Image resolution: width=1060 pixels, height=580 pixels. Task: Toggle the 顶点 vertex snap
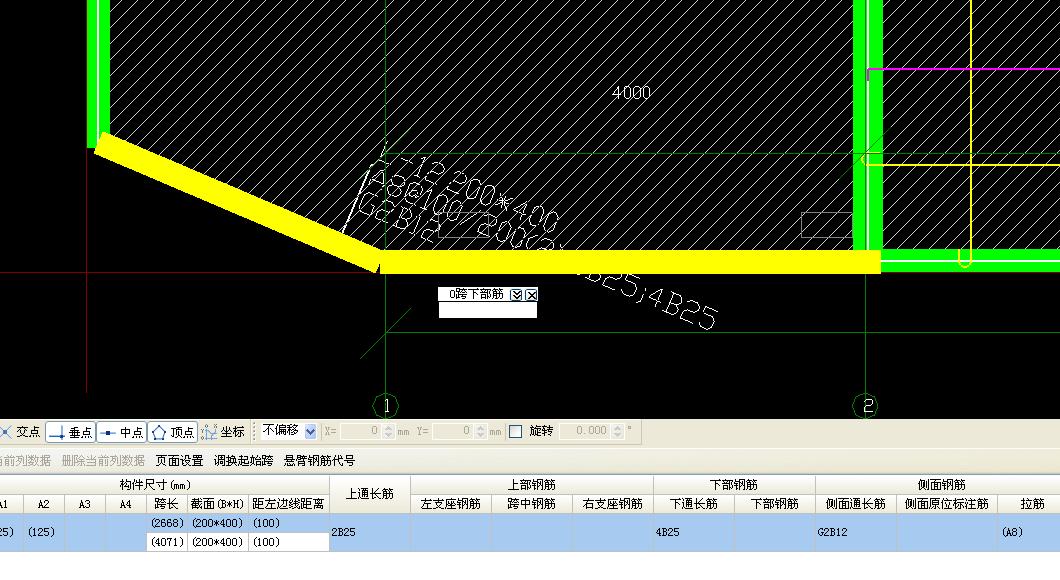click(172, 431)
